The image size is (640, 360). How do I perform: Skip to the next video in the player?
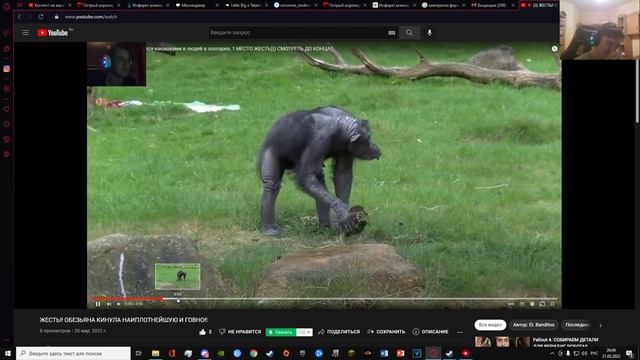pos(109,304)
